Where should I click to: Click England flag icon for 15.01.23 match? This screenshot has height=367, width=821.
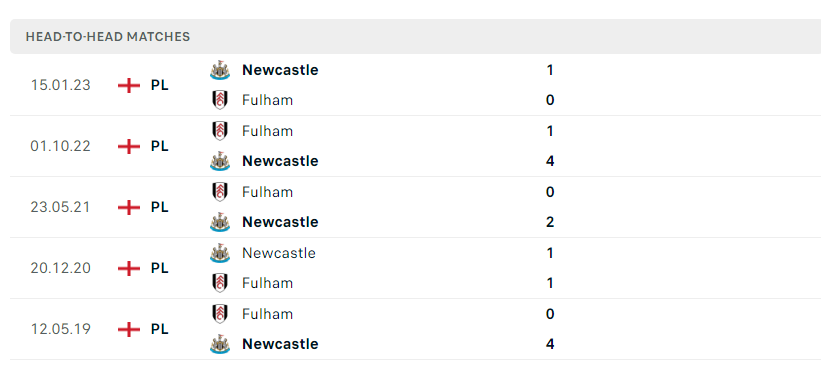129,85
